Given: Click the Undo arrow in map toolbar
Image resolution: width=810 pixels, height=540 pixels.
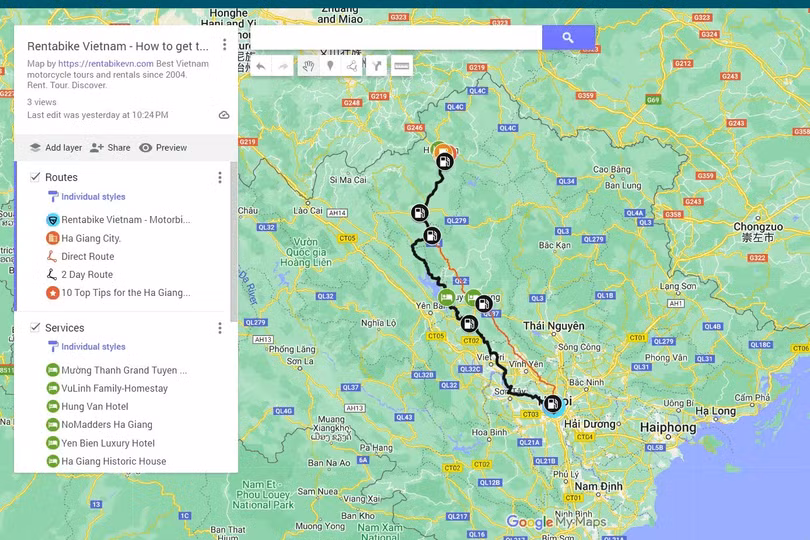Looking at the screenshot, I should click(x=261, y=66).
